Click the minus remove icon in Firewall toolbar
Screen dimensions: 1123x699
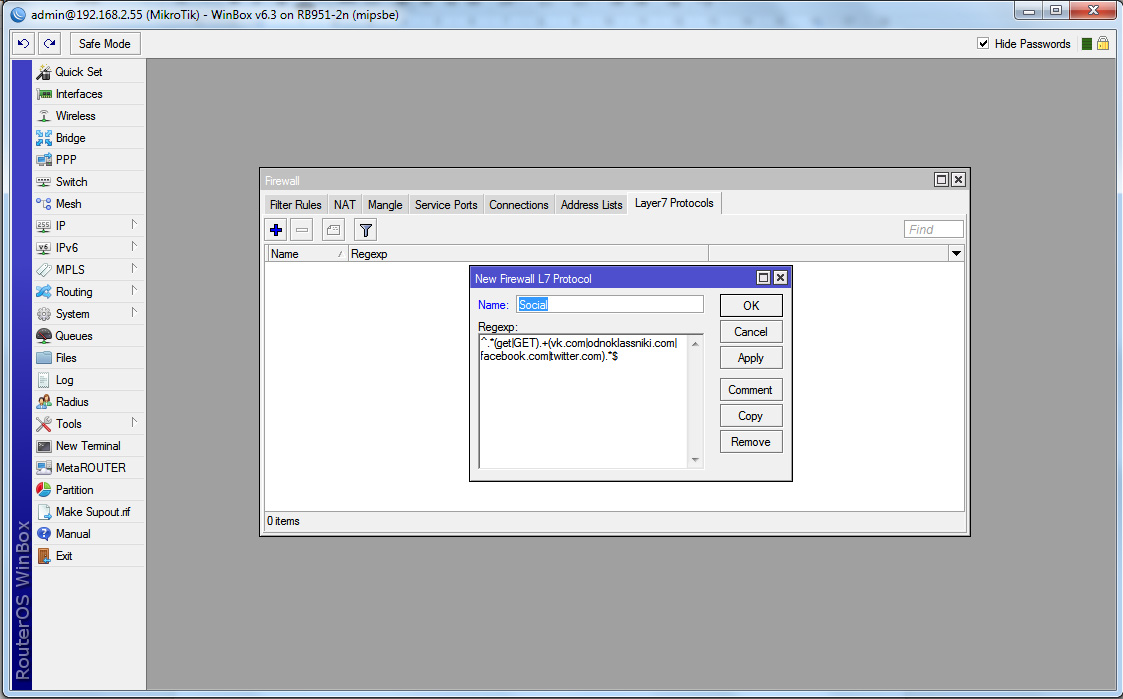pyautogui.click(x=302, y=230)
